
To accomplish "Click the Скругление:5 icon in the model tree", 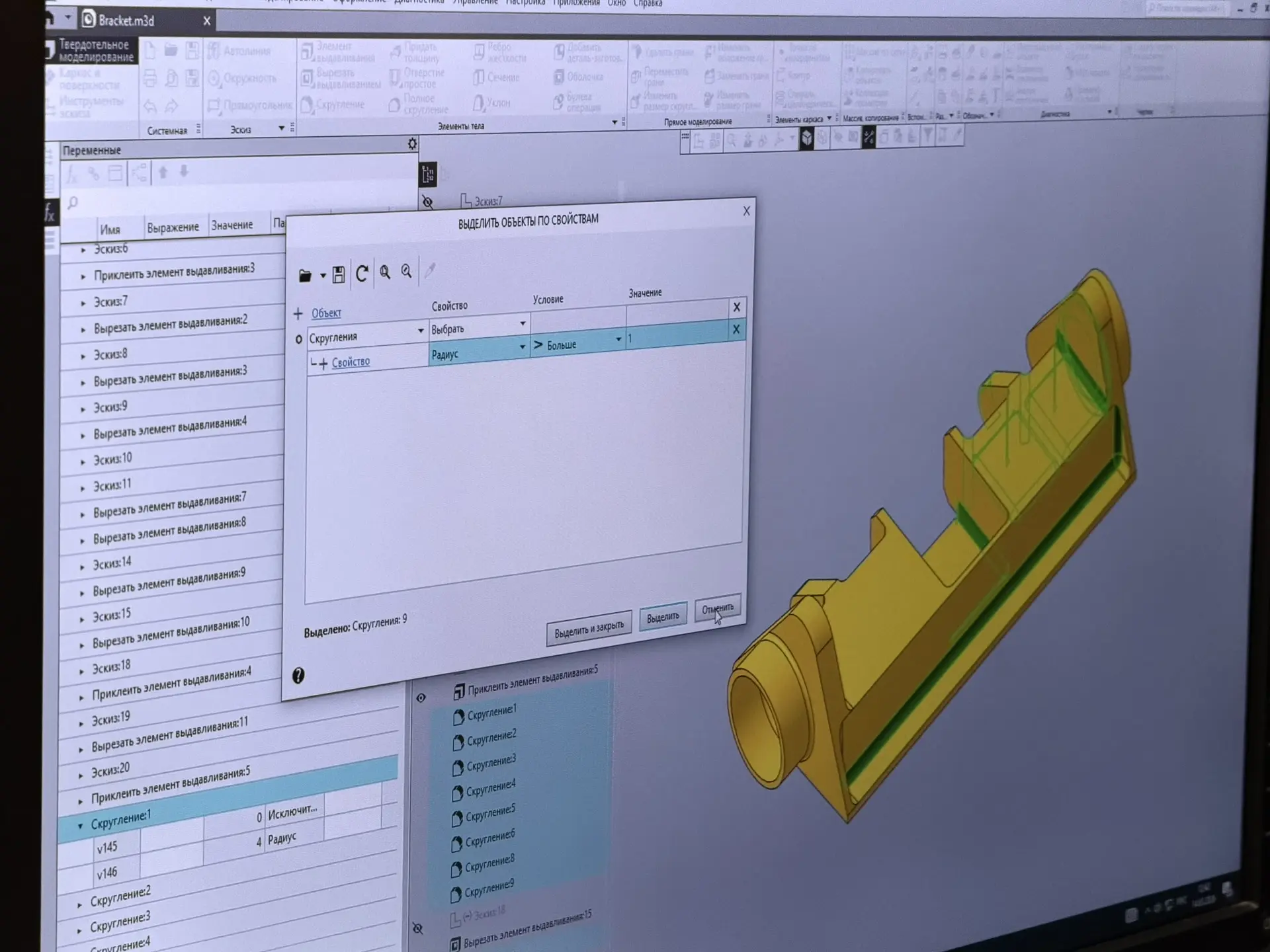I will (457, 818).
